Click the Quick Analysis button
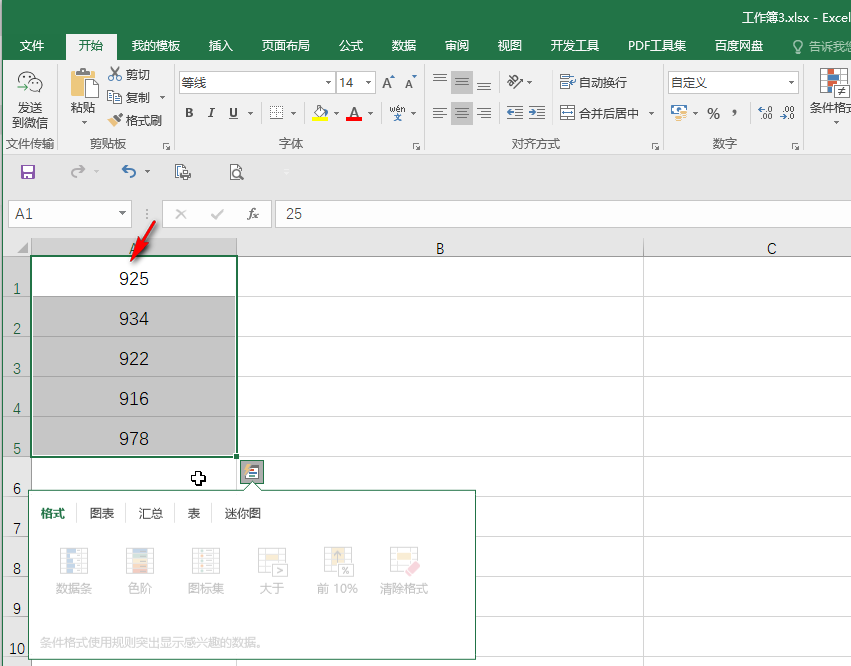Viewport: 851px width, 666px height. pyautogui.click(x=252, y=472)
